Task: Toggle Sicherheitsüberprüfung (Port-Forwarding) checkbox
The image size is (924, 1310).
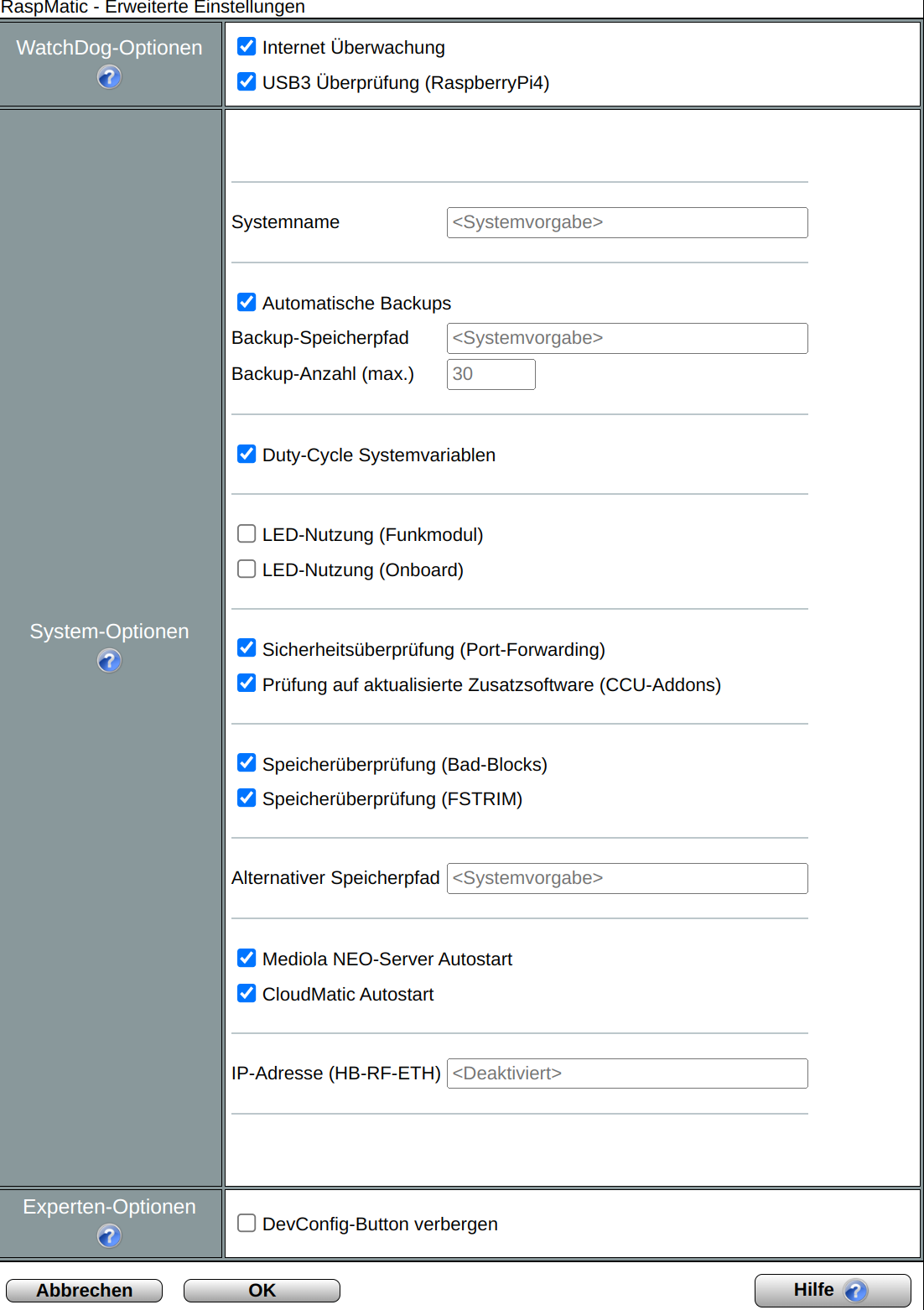Action: [x=247, y=647]
